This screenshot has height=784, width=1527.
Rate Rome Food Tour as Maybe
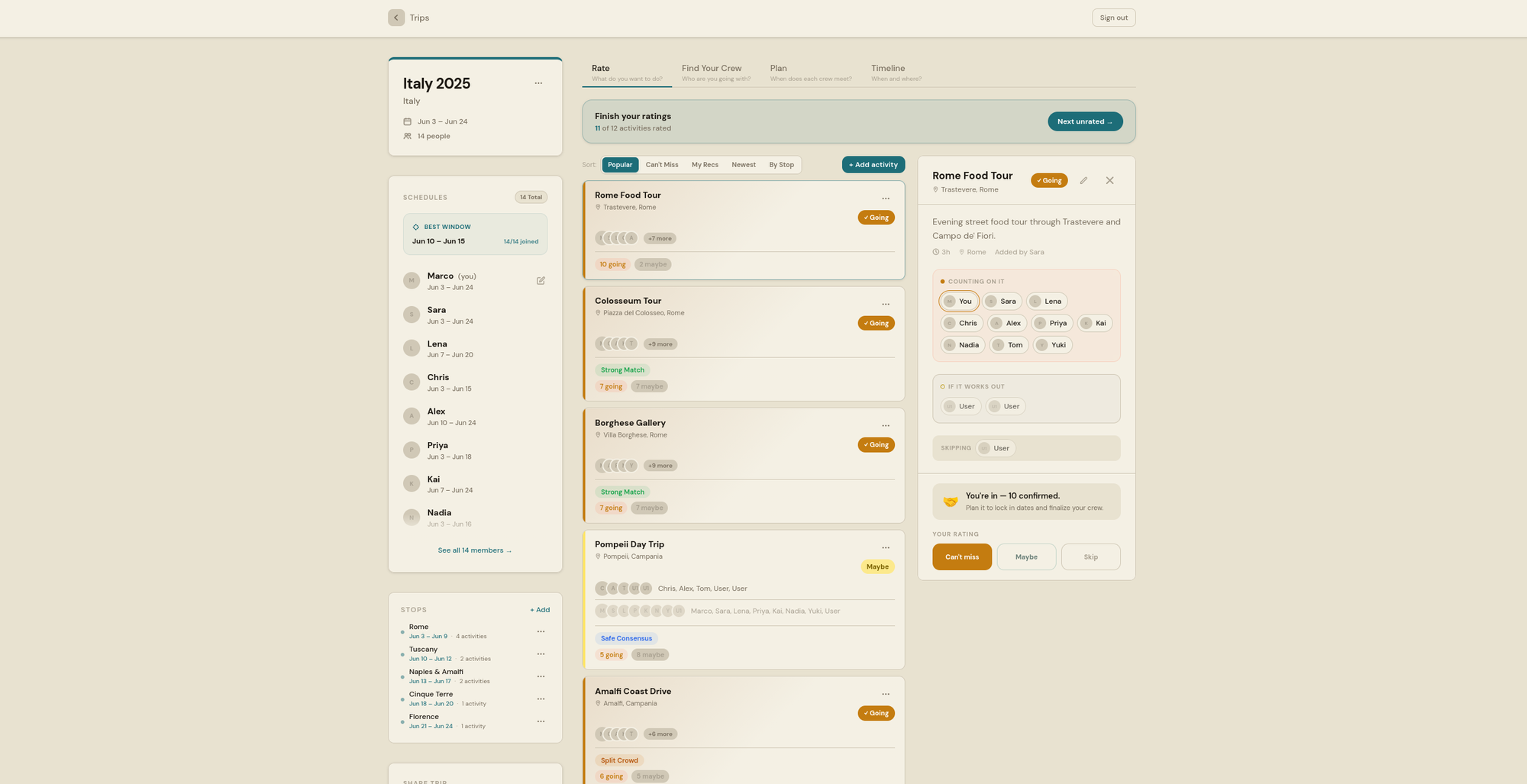tap(1026, 557)
